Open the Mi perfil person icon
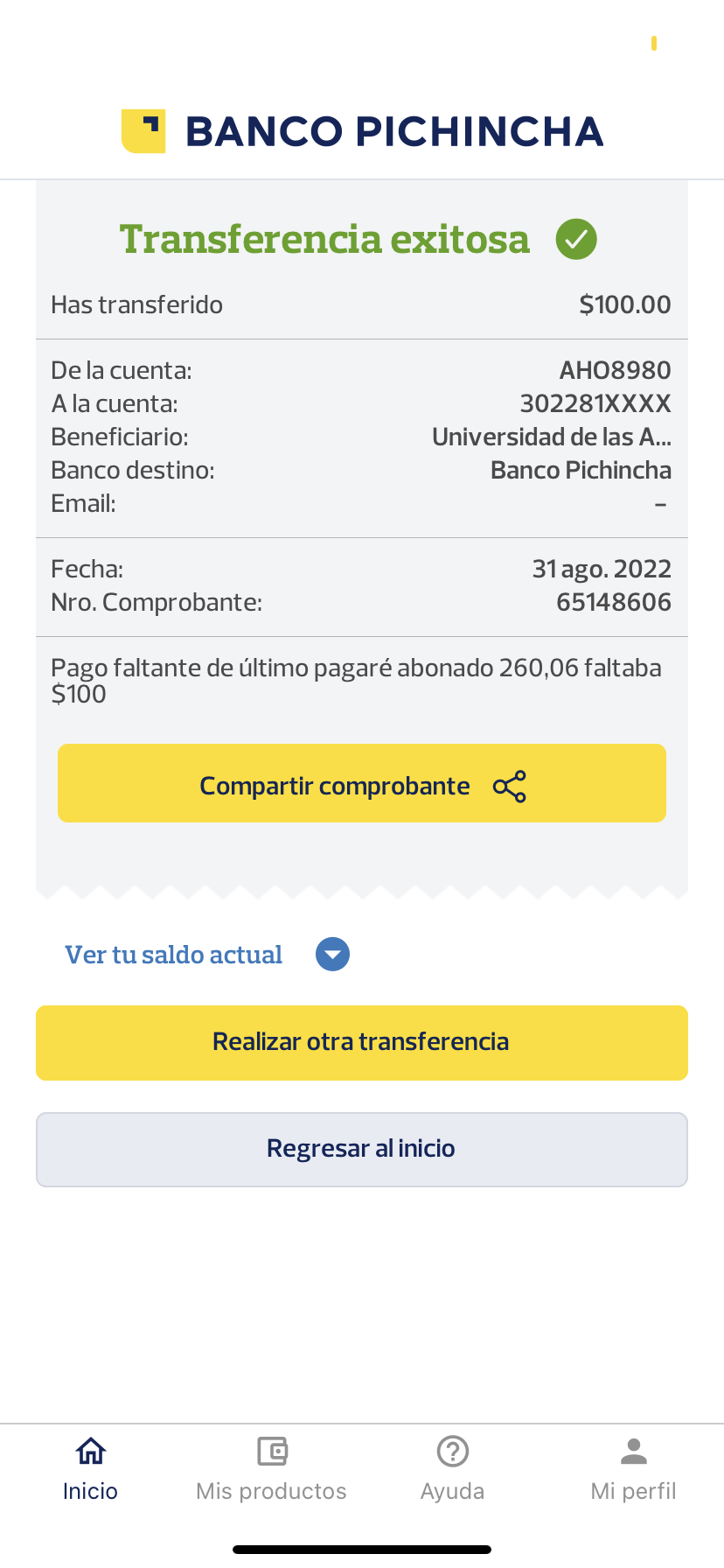724x1568 pixels. (x=634, y=1452)
